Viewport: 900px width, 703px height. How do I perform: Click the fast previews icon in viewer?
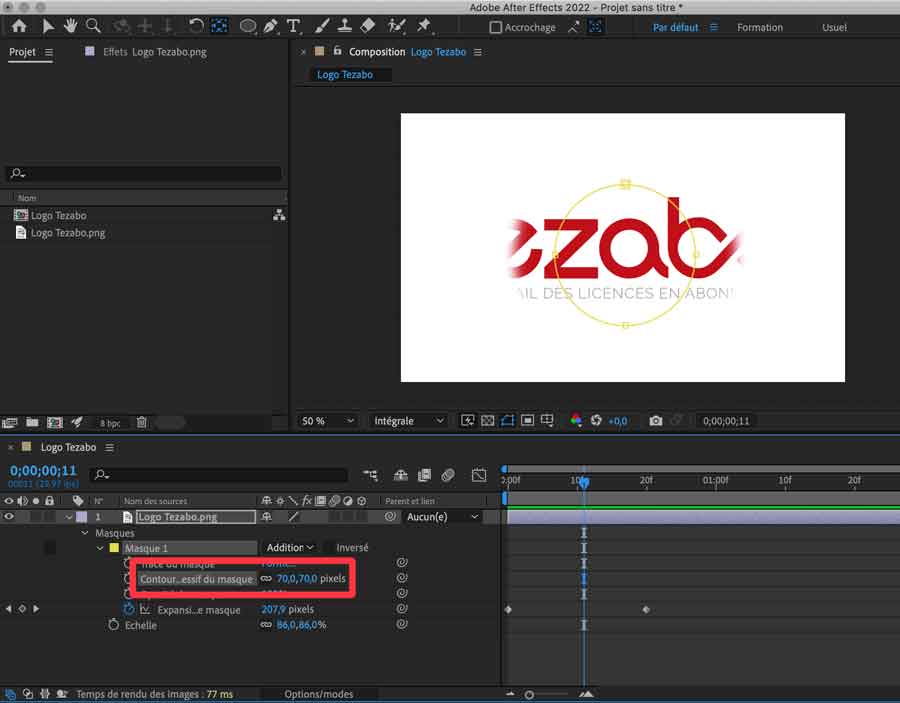pyautogui.click(x=468, y=421)
